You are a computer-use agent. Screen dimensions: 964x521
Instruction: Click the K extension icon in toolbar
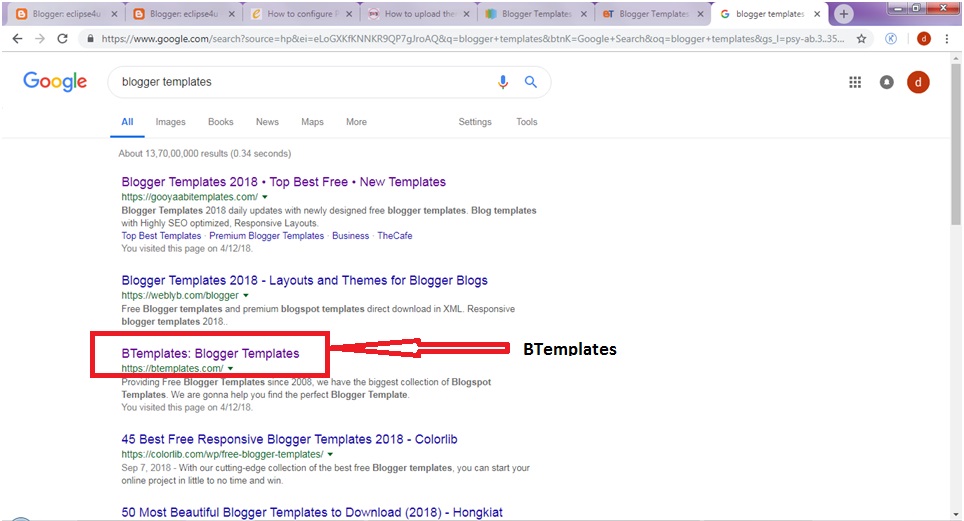point(891,39)
